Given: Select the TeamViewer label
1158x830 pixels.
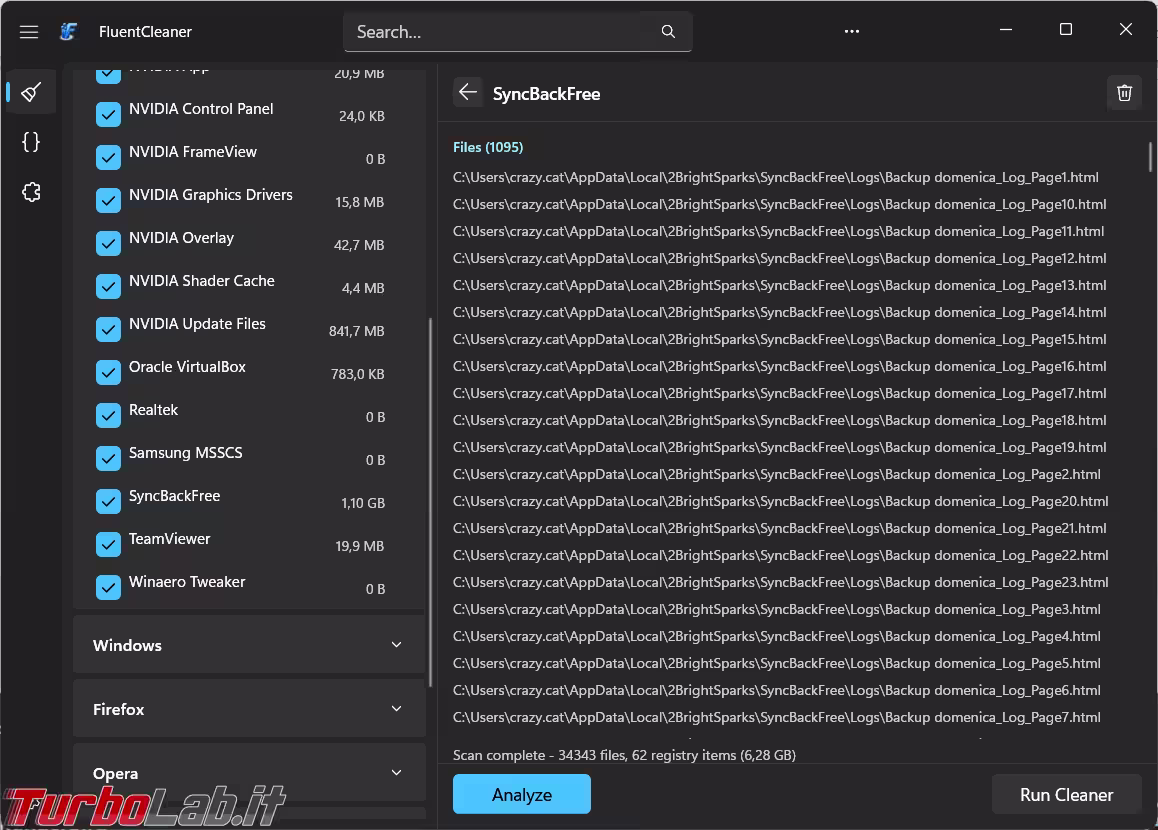Looking at the screenshot, I should [x=169, y=538].
